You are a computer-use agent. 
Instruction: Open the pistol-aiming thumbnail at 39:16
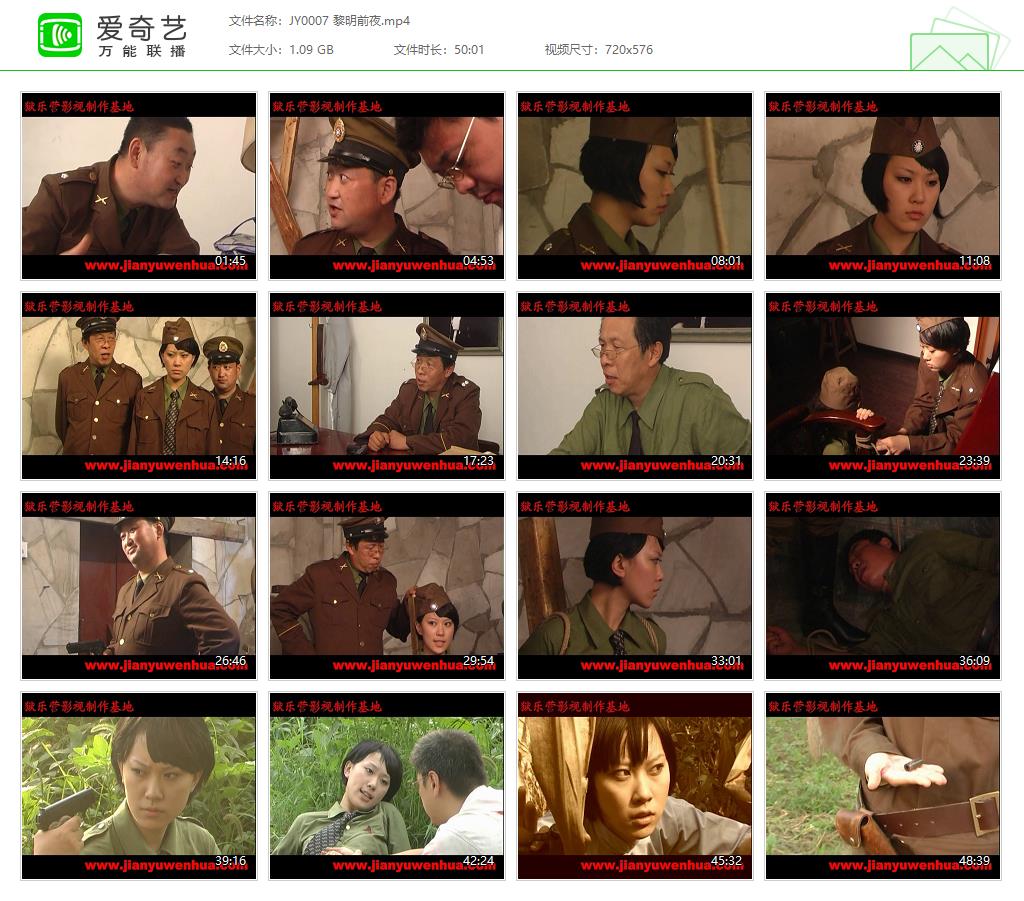tap(139, 786)
